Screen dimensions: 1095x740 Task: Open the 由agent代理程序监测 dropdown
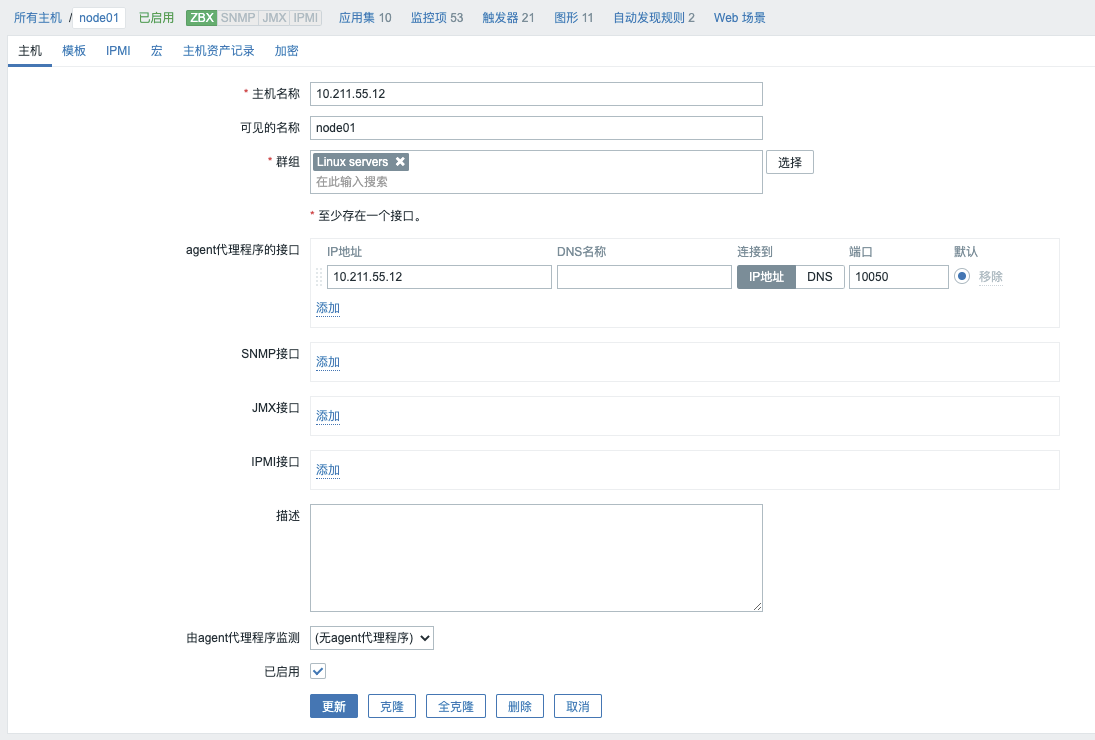point(372,637)
